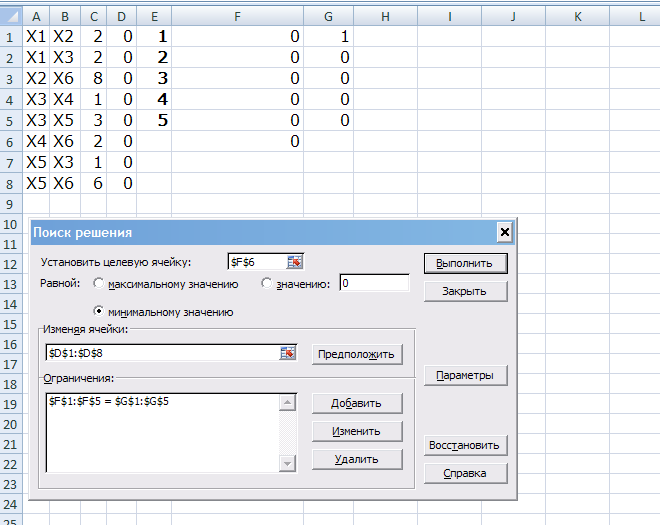Click cell F6 containing 0
The image size is (660, 525).
coord(237,141)
